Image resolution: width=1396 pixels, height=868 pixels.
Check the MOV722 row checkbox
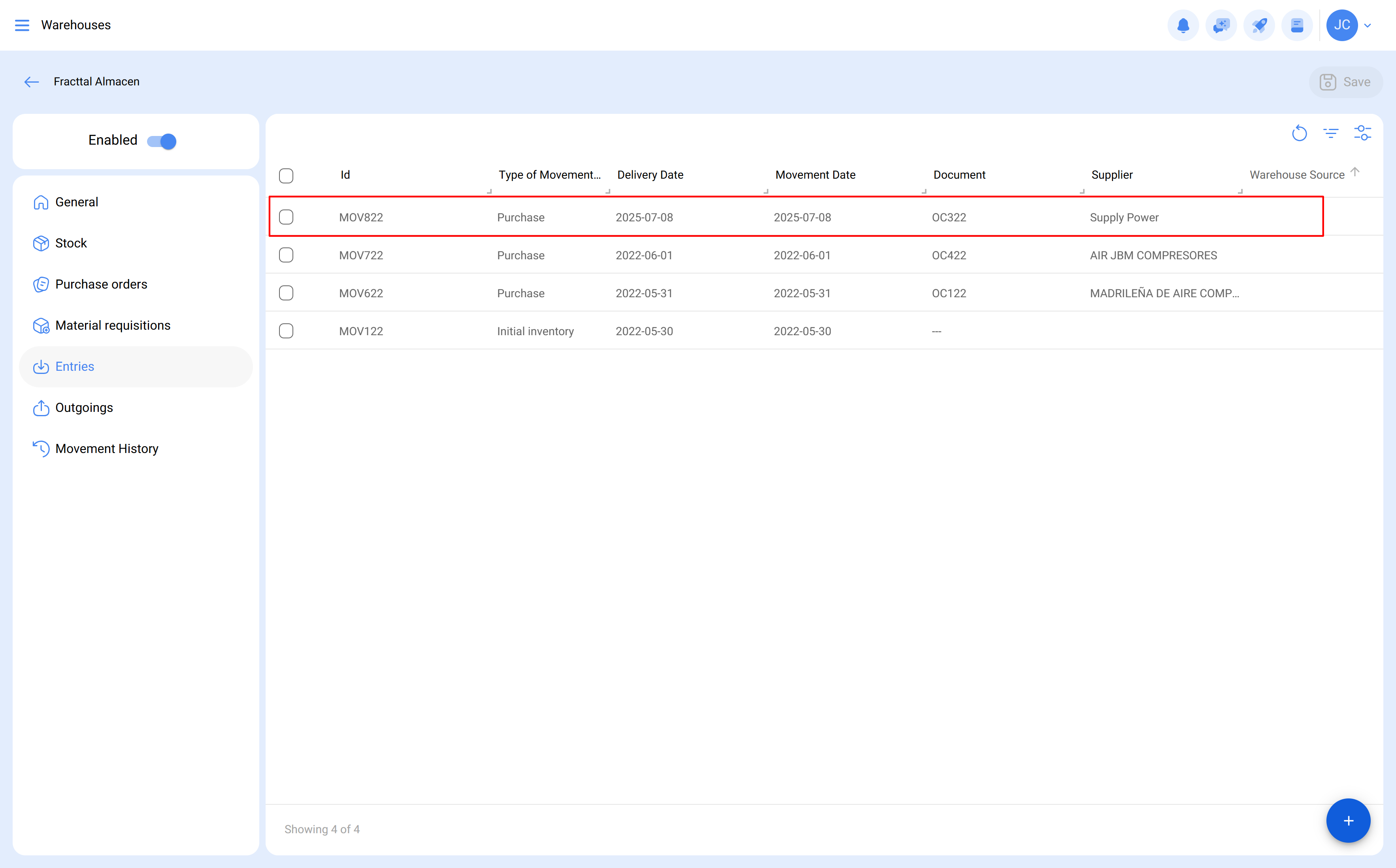pos(286,255)
